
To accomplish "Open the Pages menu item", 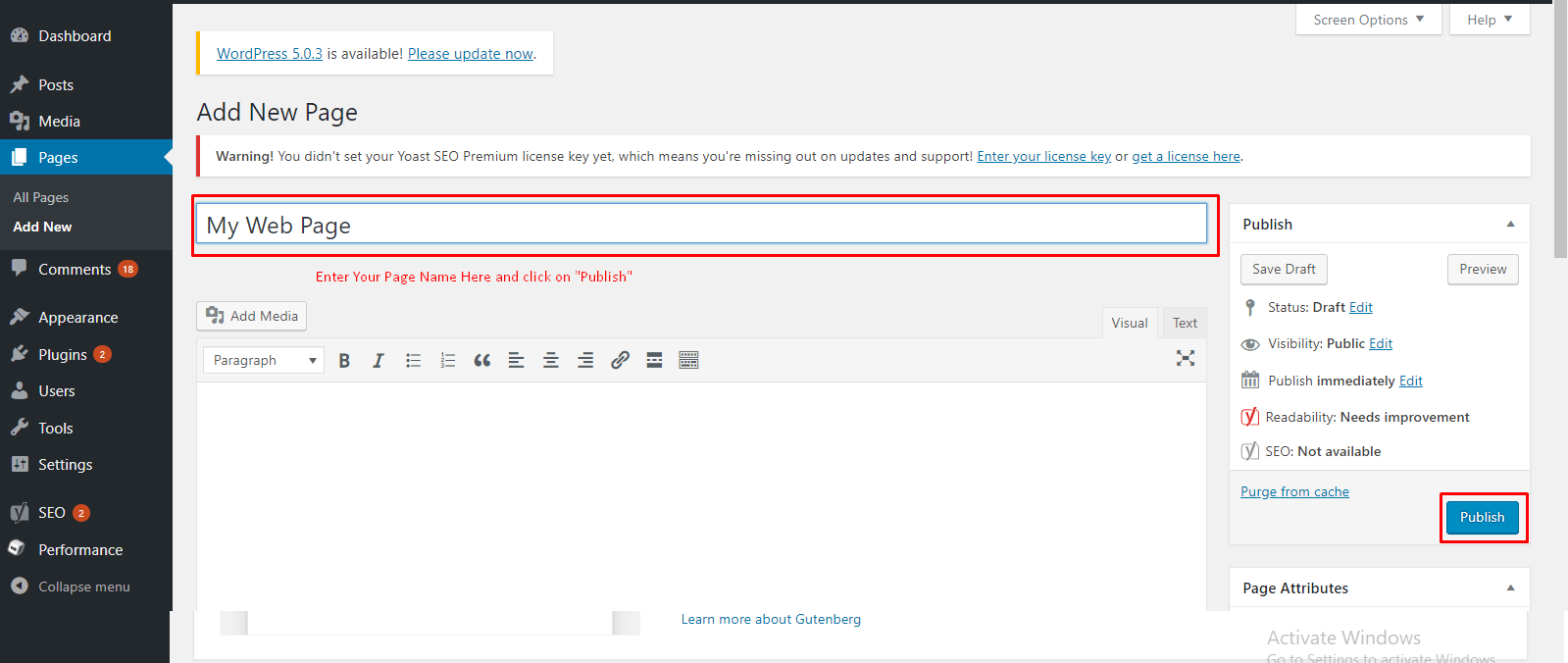I will tap(86, 157).
